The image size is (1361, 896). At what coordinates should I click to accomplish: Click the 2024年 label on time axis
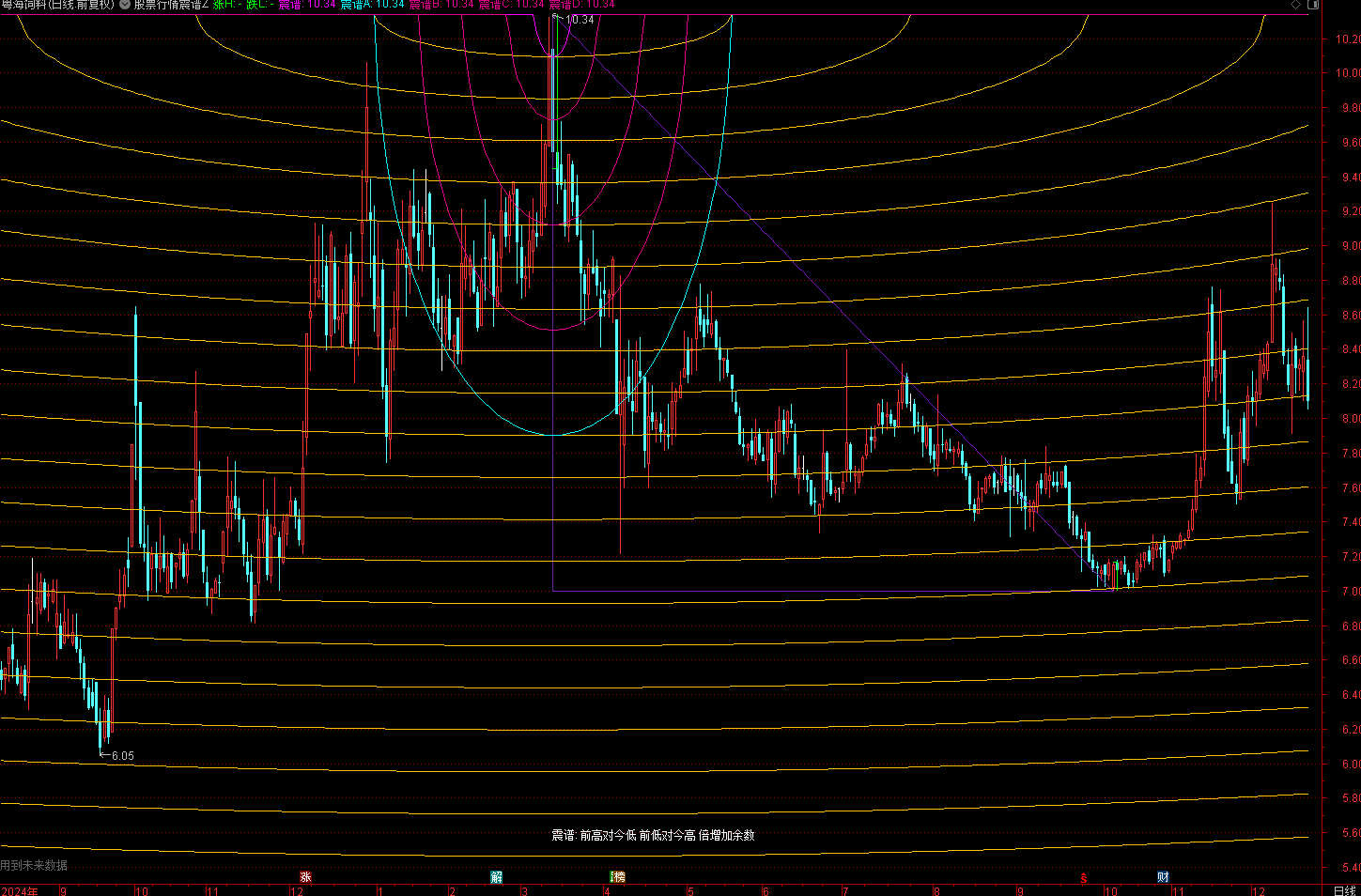(x=20, y=890)
